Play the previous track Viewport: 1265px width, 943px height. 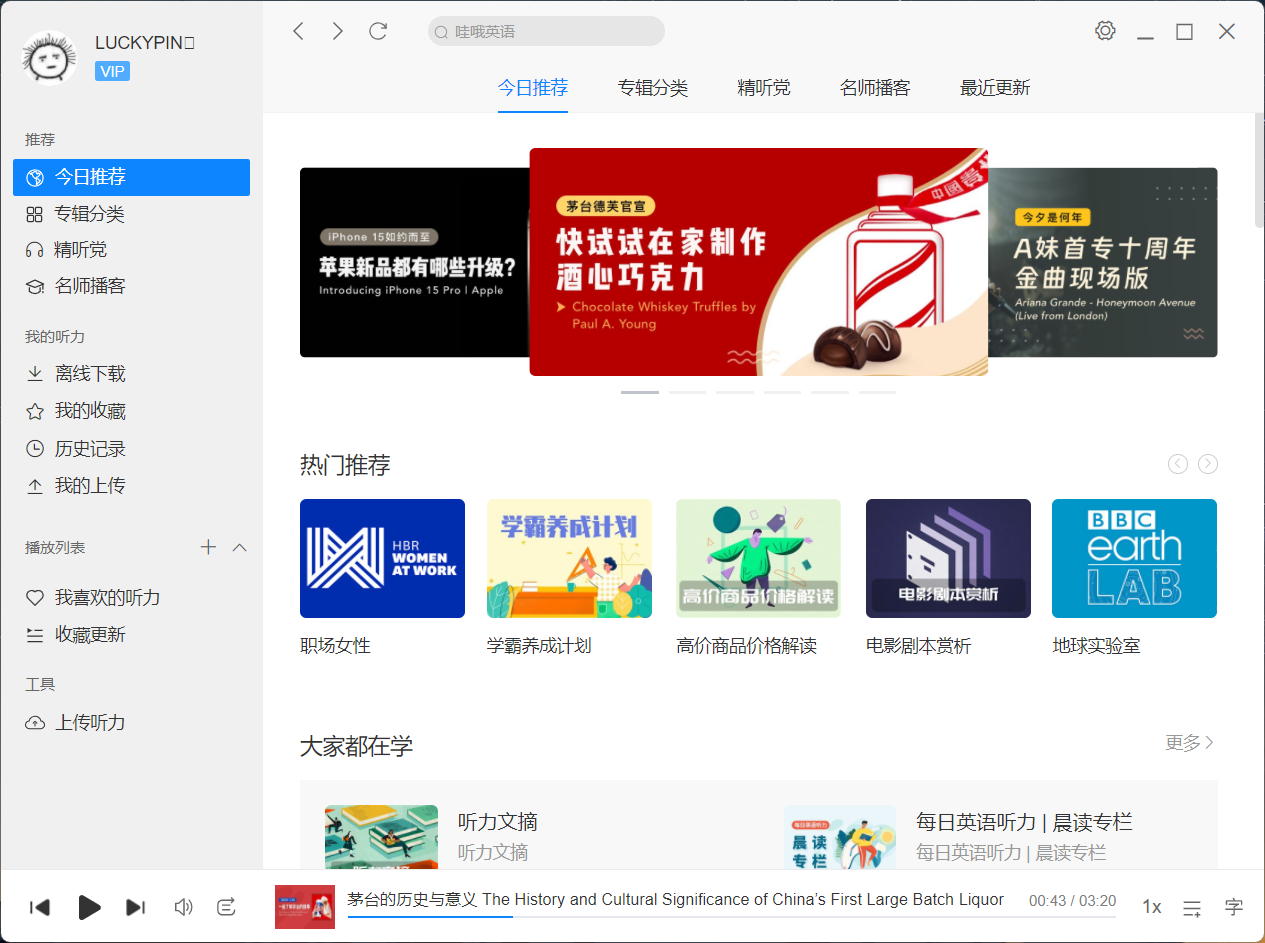point(40,907)
